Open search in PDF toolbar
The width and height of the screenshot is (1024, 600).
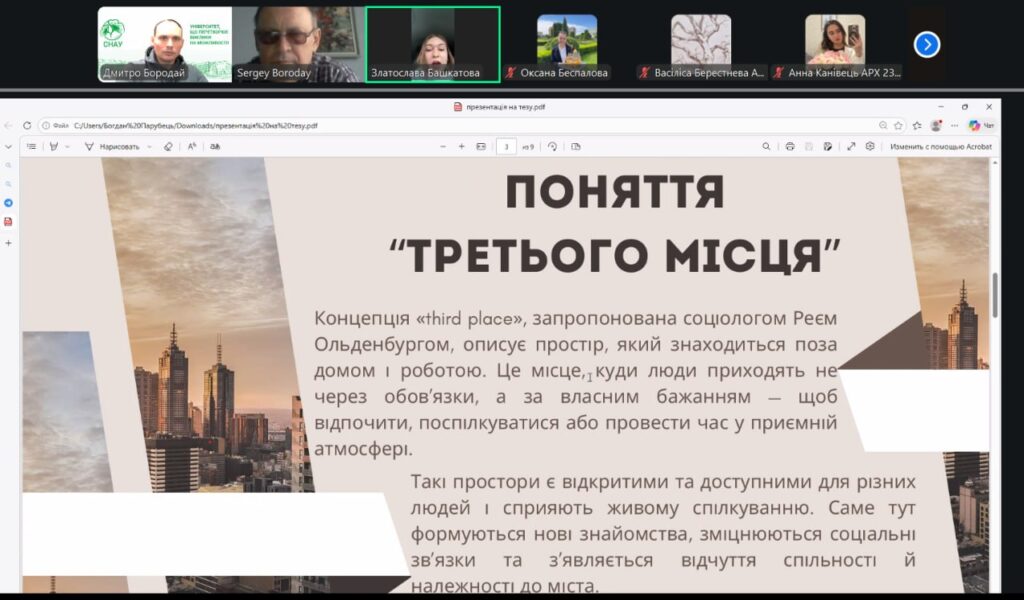coord(766,146)
